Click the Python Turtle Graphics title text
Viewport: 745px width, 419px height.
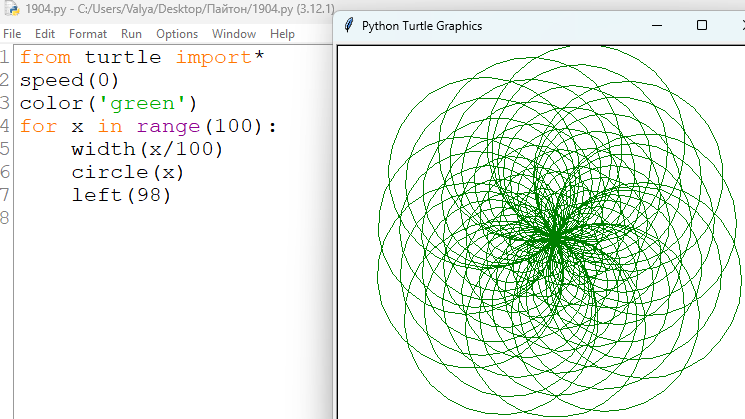422,26
